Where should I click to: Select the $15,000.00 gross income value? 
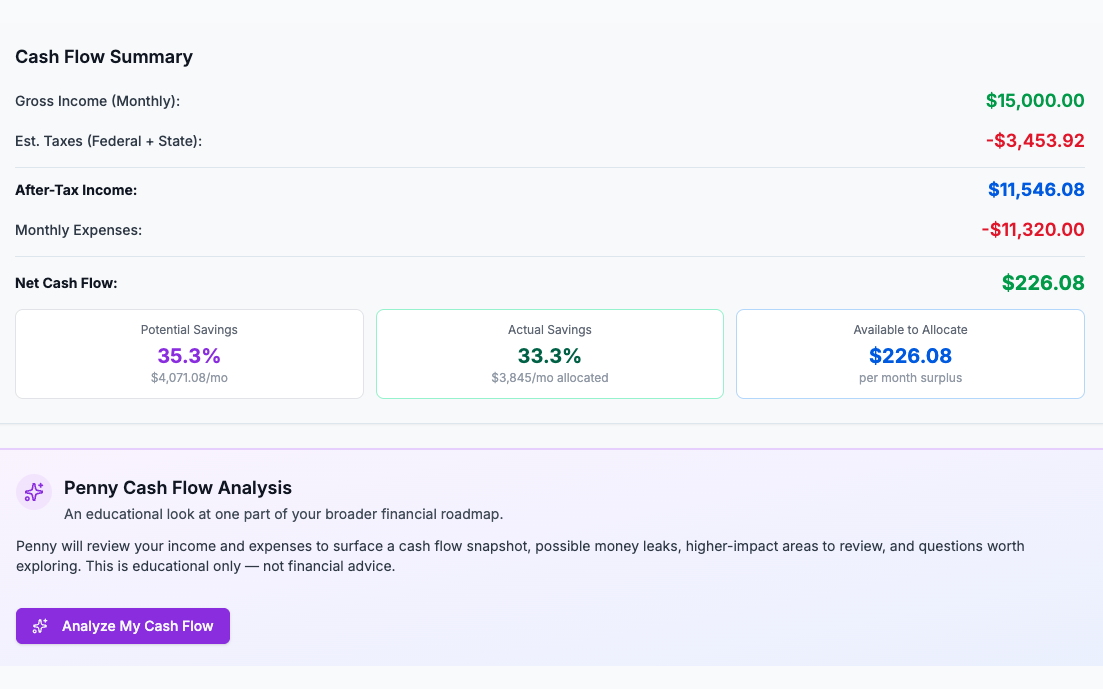tap(1035, 101)
